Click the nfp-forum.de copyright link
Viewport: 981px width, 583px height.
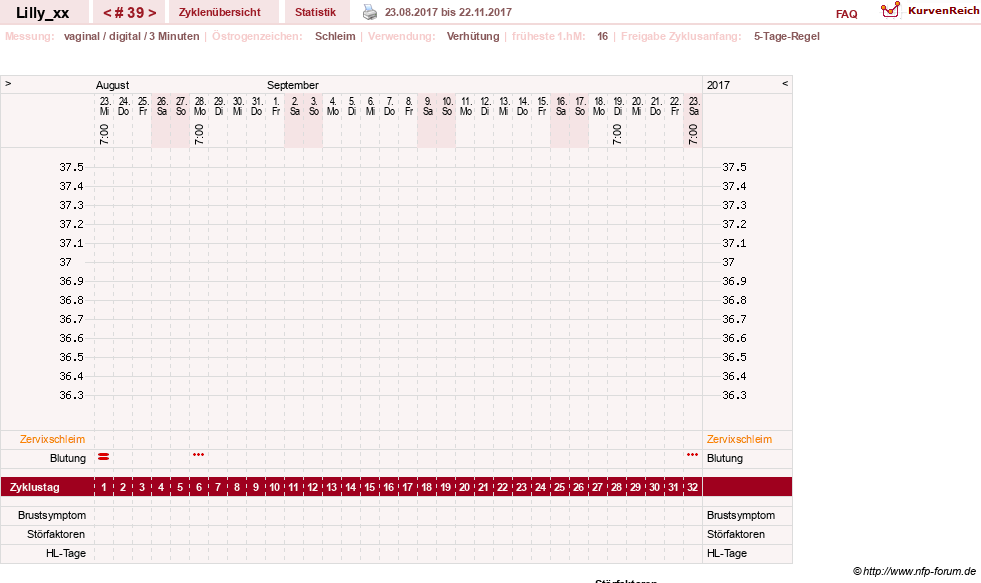[x=914, y=571]
